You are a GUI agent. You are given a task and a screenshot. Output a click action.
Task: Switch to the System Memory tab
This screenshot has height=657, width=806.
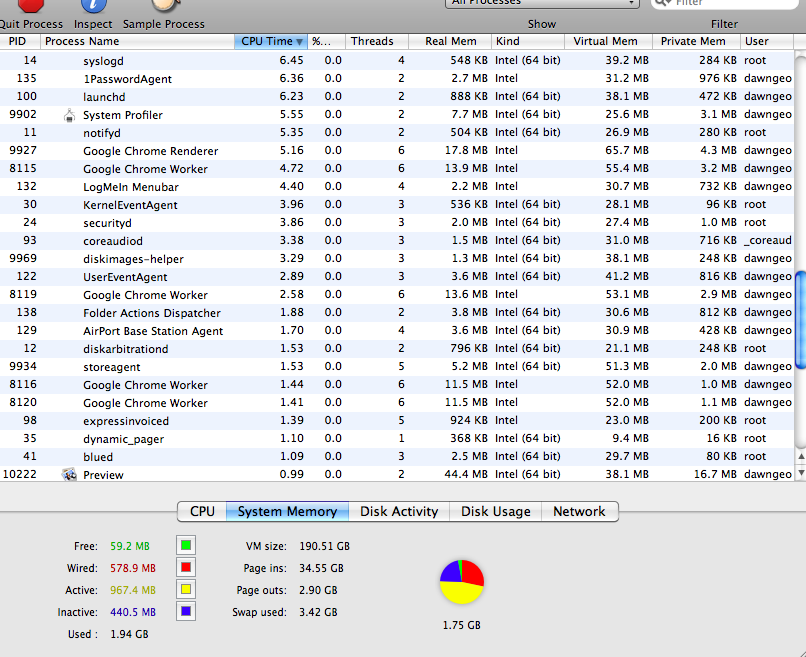(x=287, y=512)
